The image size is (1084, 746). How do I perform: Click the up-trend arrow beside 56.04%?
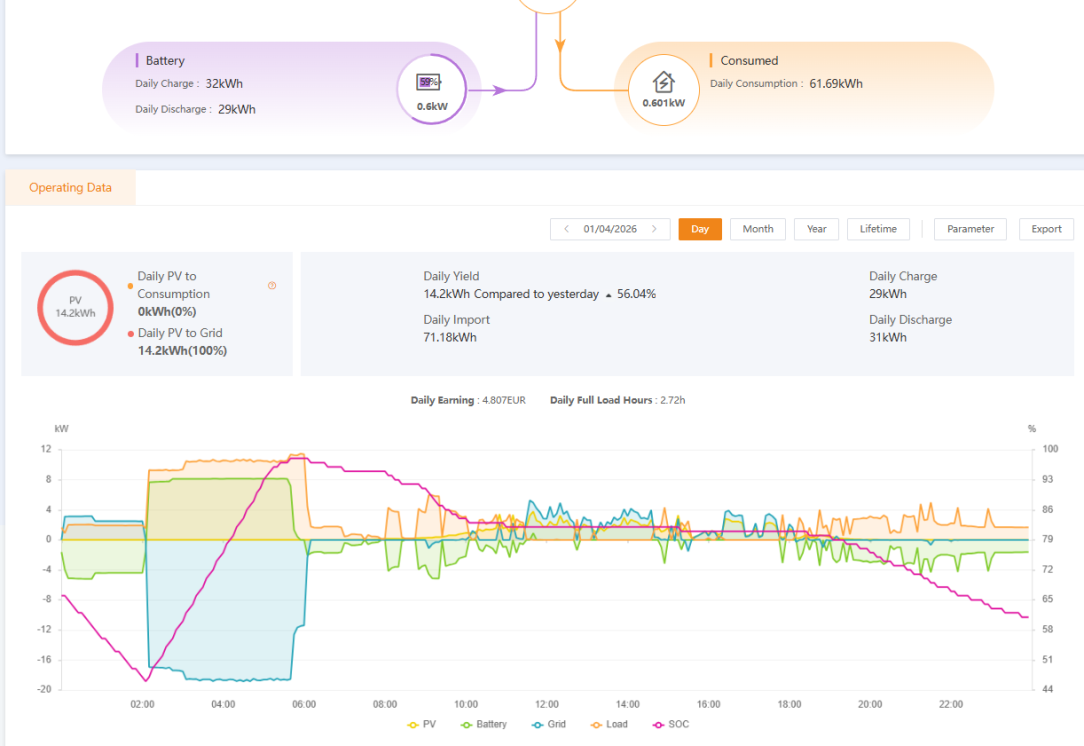point(608,295)
